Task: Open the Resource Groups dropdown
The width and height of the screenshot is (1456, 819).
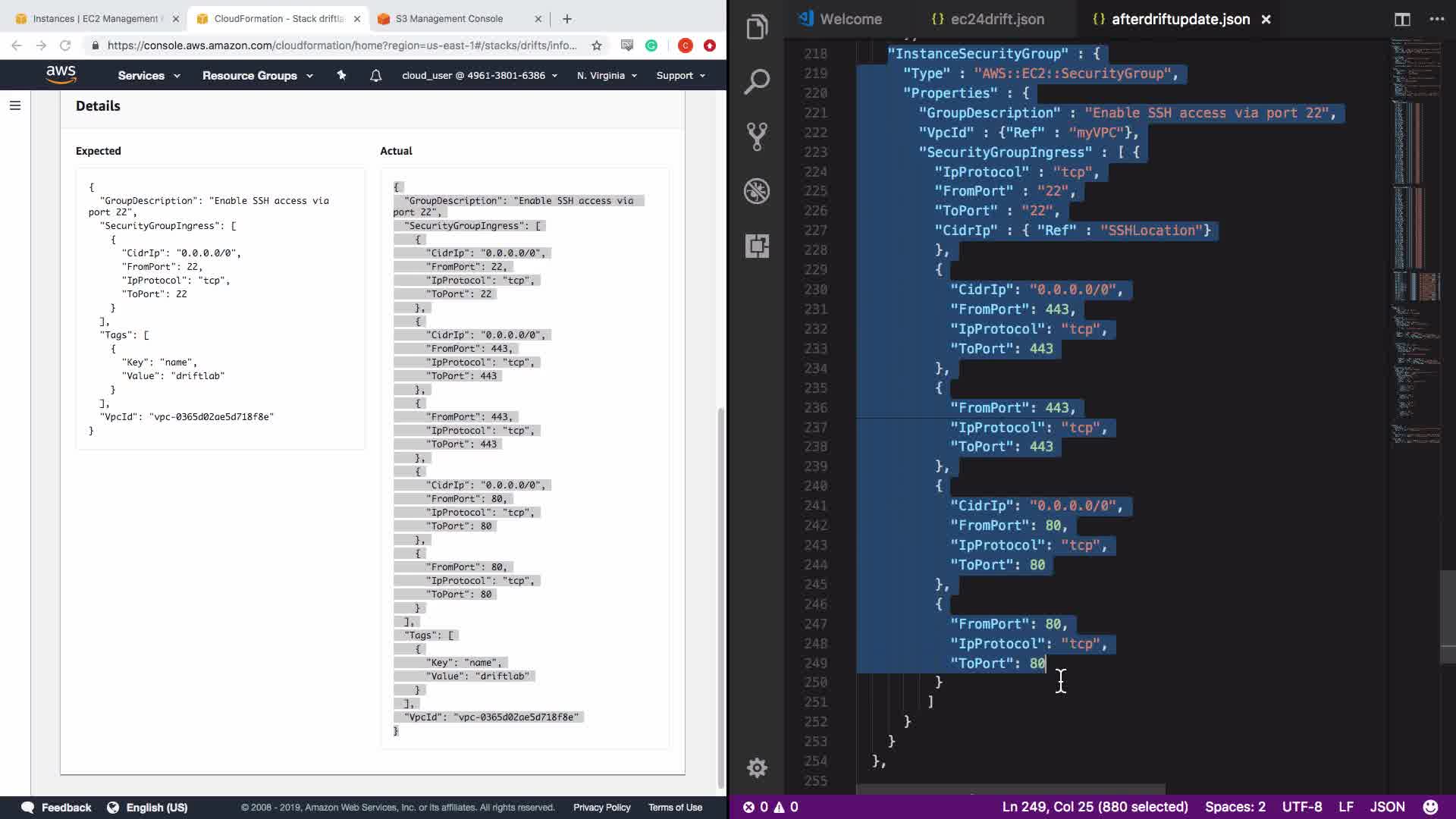Action: click(257, 75)
